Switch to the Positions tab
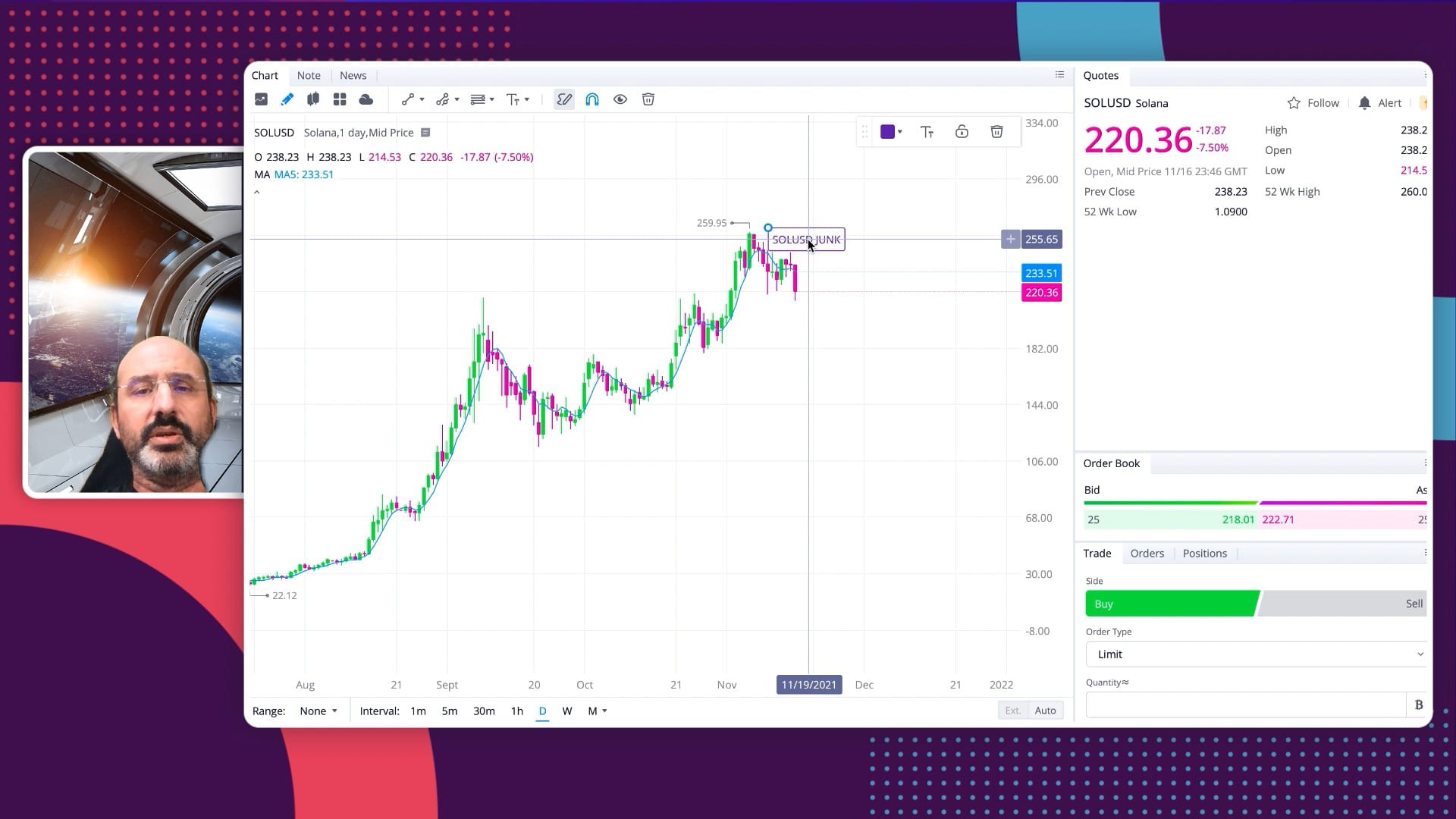The width and height of the screenshot is (1456, 819). point(1204,553)
